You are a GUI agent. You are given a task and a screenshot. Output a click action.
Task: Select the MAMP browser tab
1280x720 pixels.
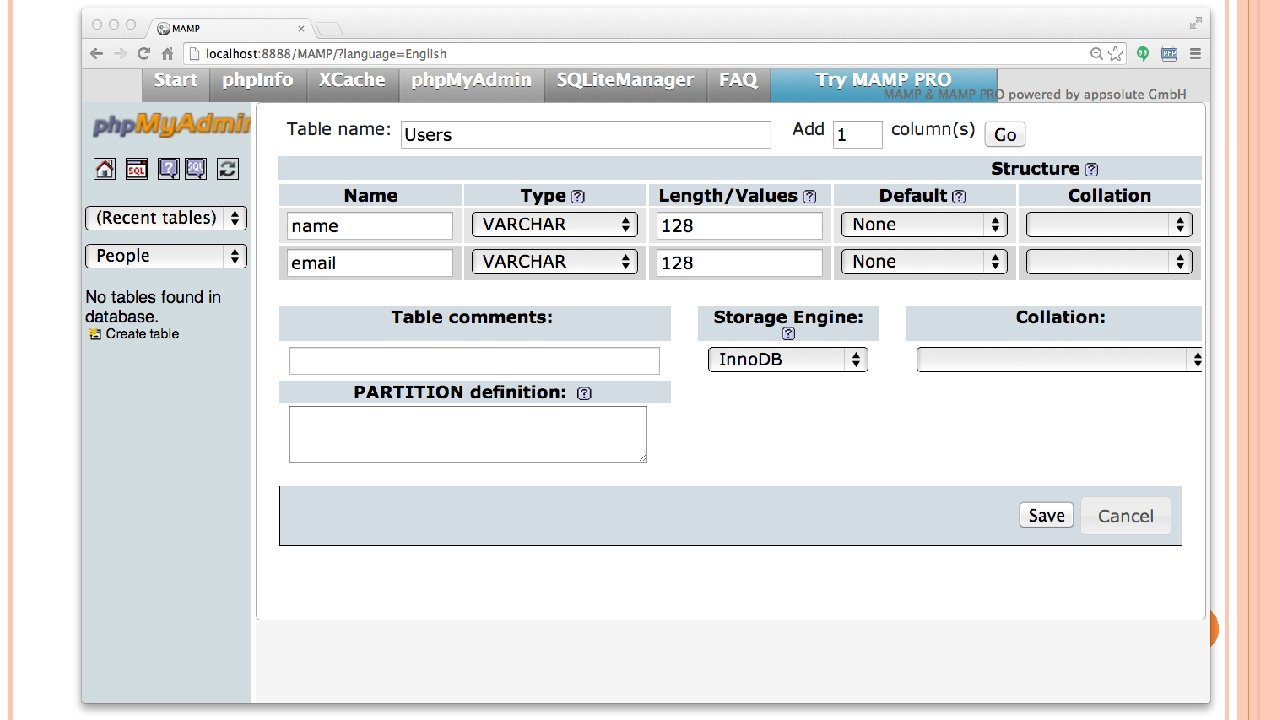pyautogui.click(x=230, y=28)
